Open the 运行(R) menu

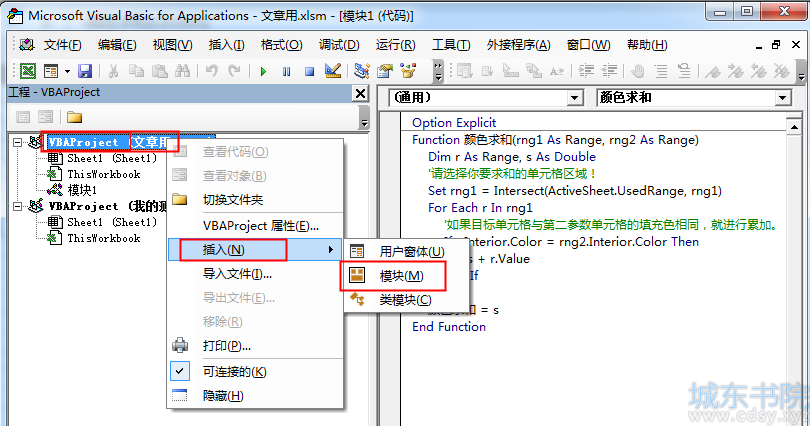395,45
